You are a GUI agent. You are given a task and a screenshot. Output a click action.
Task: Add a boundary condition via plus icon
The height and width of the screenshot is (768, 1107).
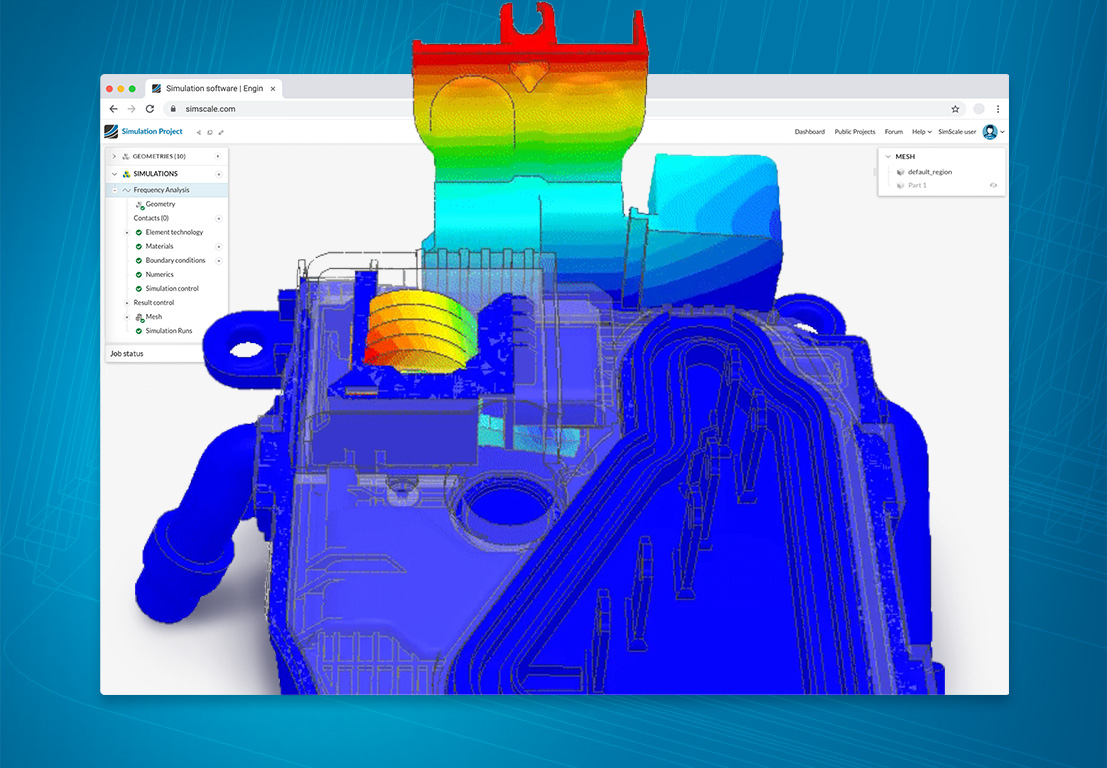pos(218,260)
